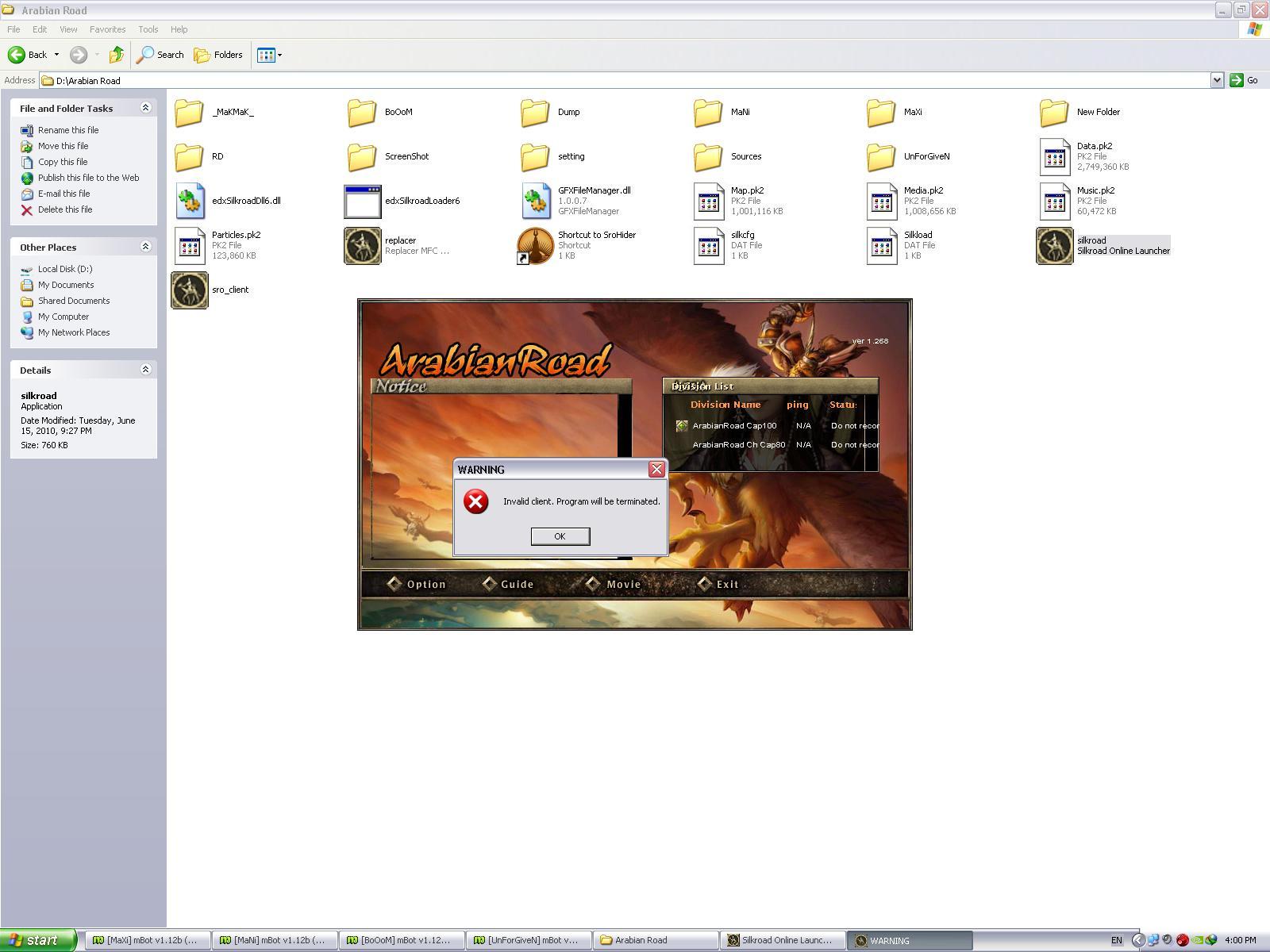
Task: Select the MaXi folder icon
Action: [x=881, y=113]
